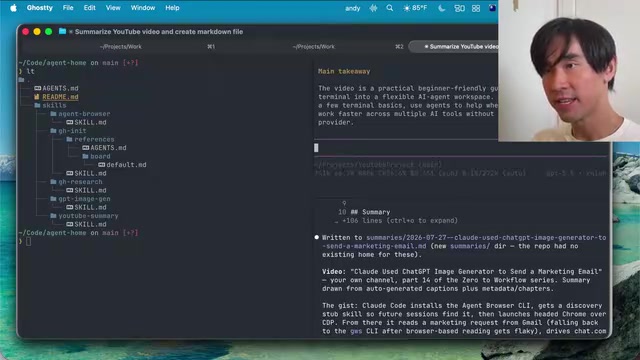The width and height of the screenshot is (640, 360).
Task: Click the display mirroring menu bar icon
Action: pos(459,8)
